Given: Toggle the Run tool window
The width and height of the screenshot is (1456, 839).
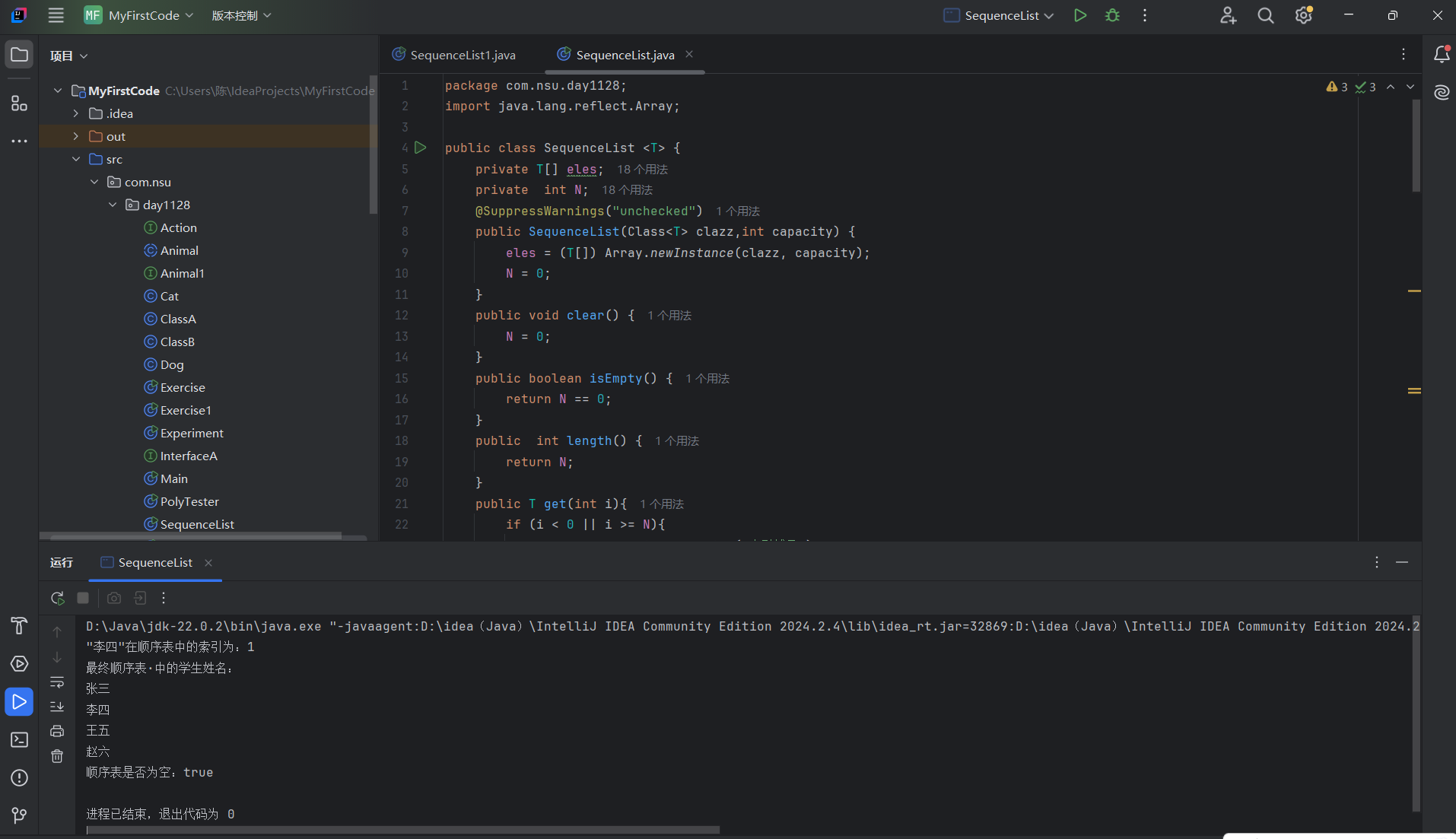Looking at the screenshot, I should (x=19, y=701).
